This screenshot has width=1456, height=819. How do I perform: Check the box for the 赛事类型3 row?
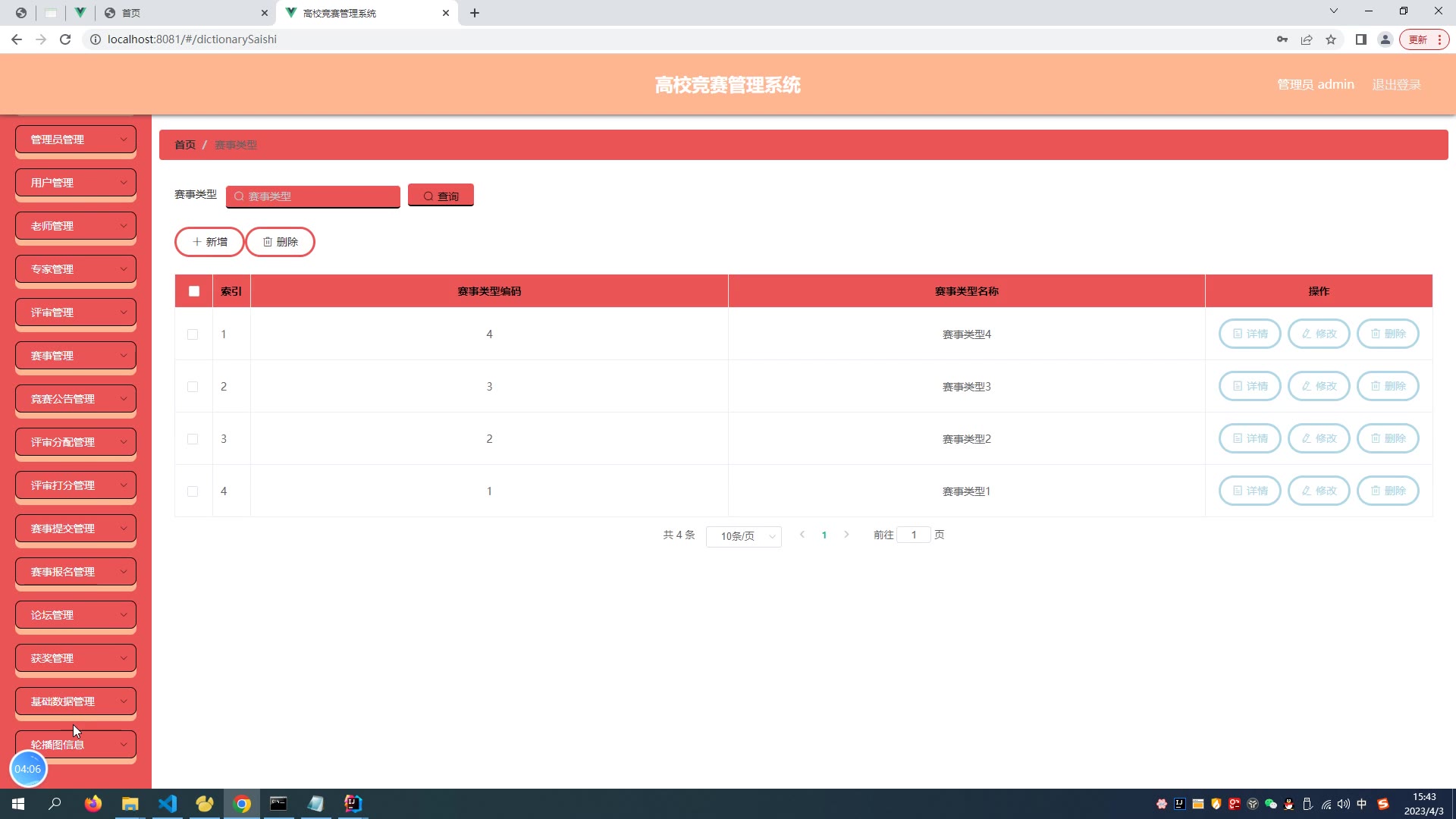click(x=193, y=387)
